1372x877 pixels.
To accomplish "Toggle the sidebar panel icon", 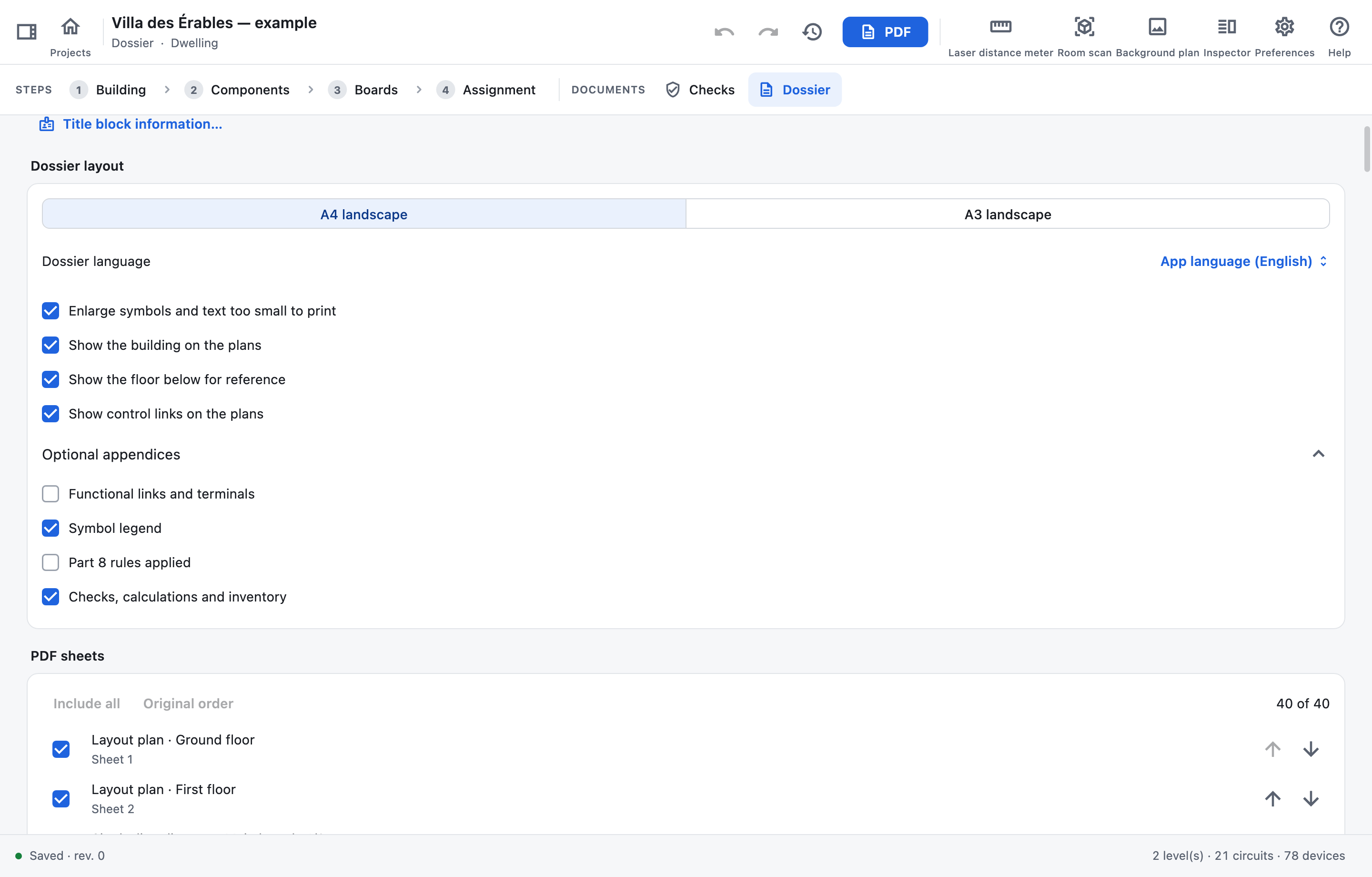I will [26, 31].
